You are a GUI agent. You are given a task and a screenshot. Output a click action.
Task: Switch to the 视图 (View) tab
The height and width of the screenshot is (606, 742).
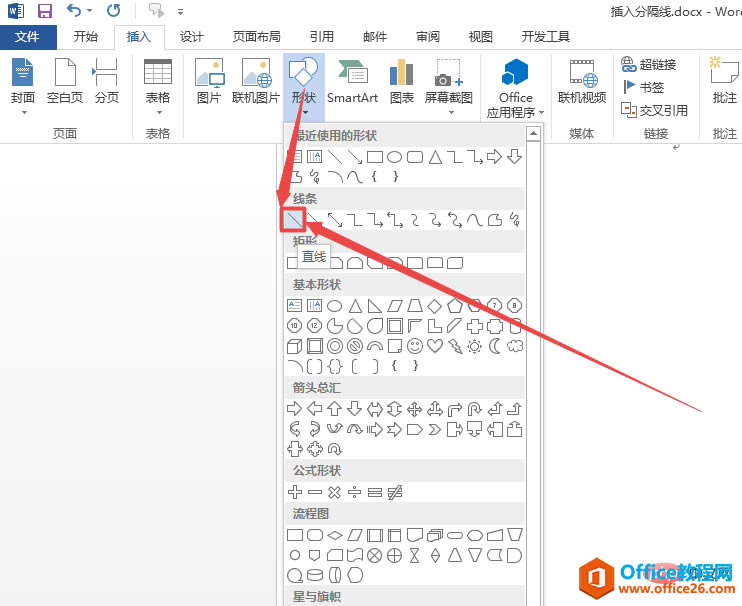481,37
